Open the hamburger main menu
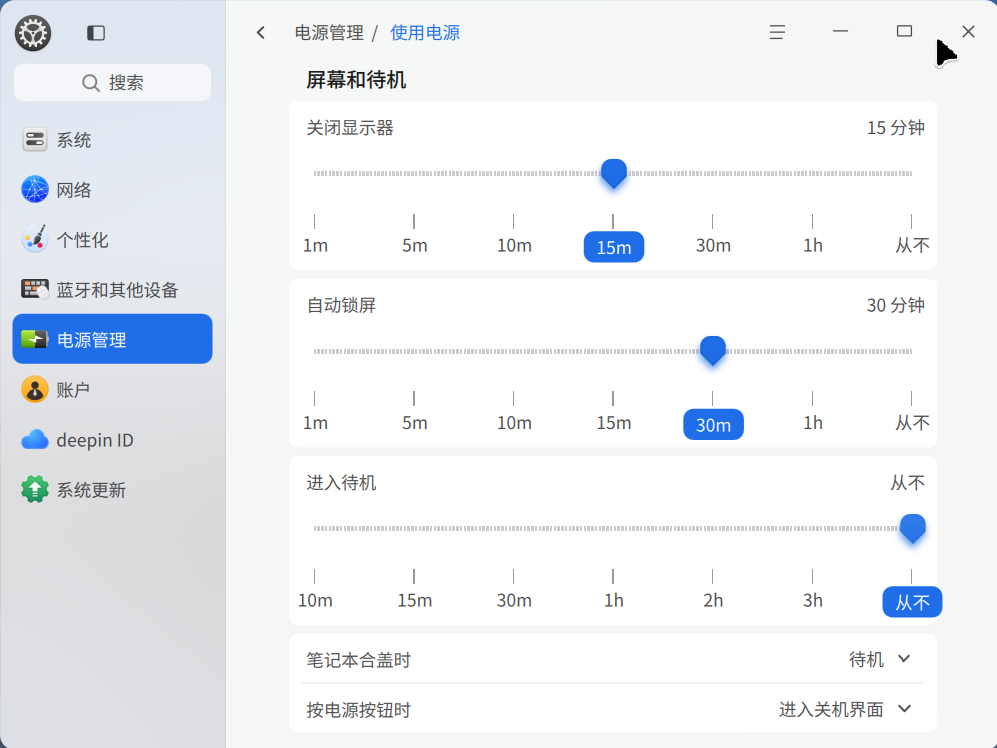Viewport: 997px width, 748px height. [777, 32]
